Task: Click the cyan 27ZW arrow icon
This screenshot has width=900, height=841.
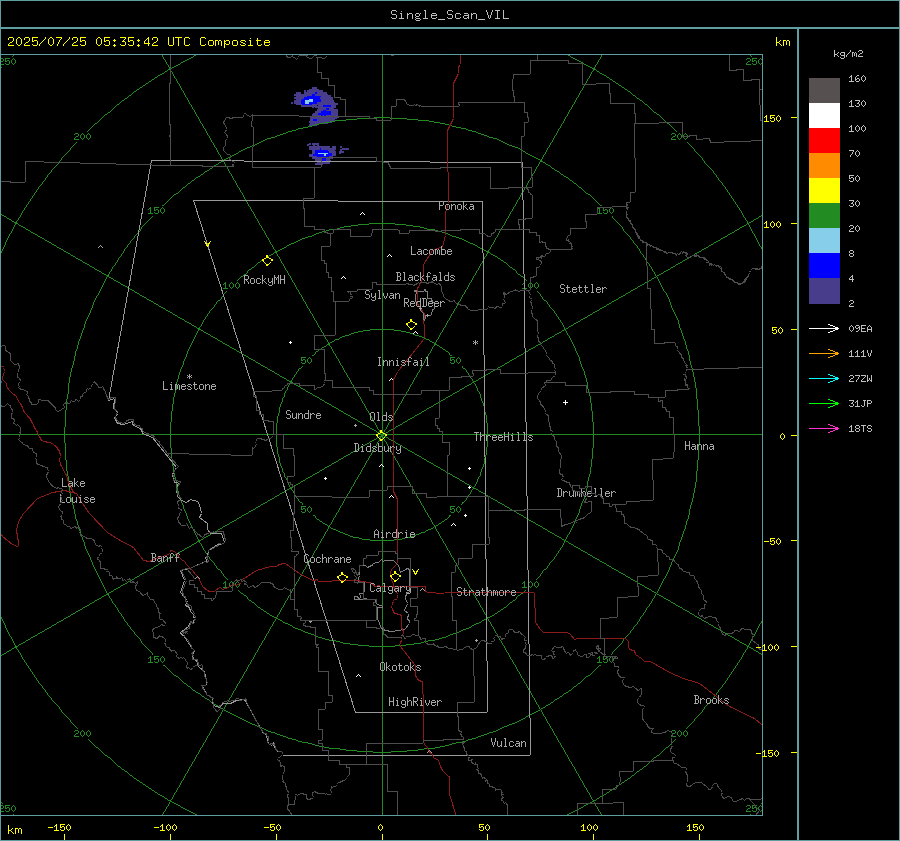Action: (824, 378)
